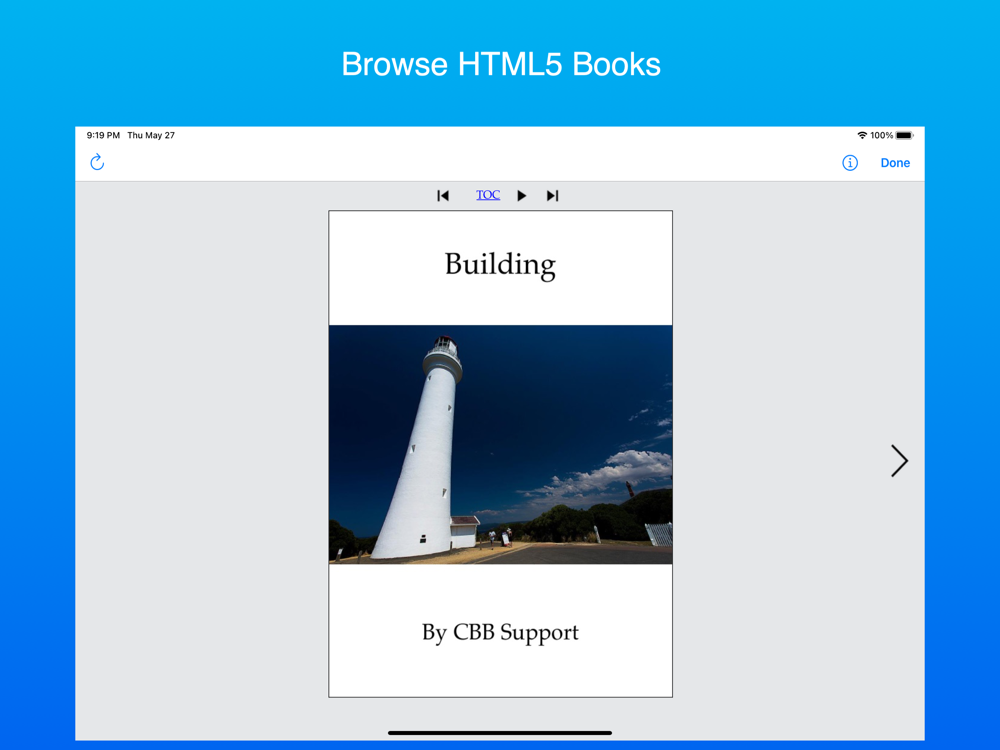Jump to first page icon
1000x750 pixels.
coord(443,195)
